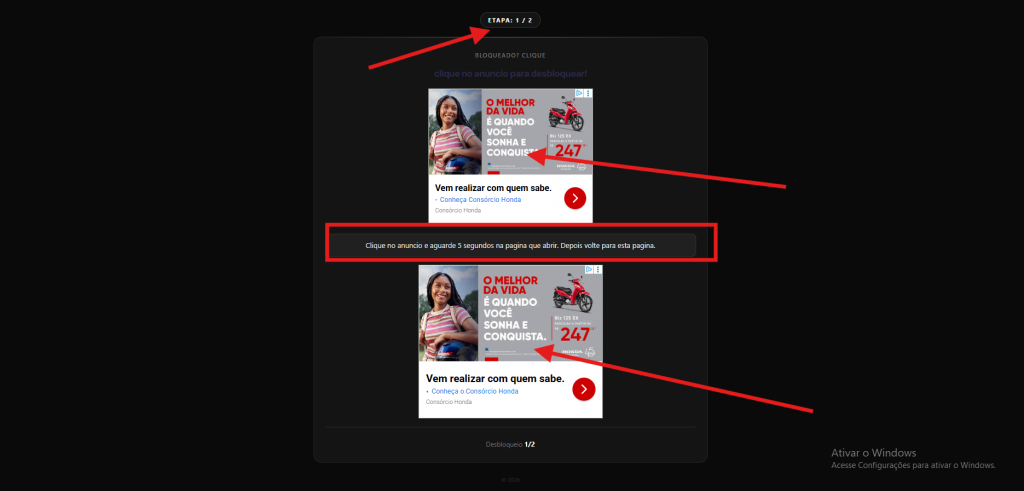Click 'clique no anuncio para desbloquear!' text
The height and width of the screenshot is (491, 1024).
coord(510,74)
